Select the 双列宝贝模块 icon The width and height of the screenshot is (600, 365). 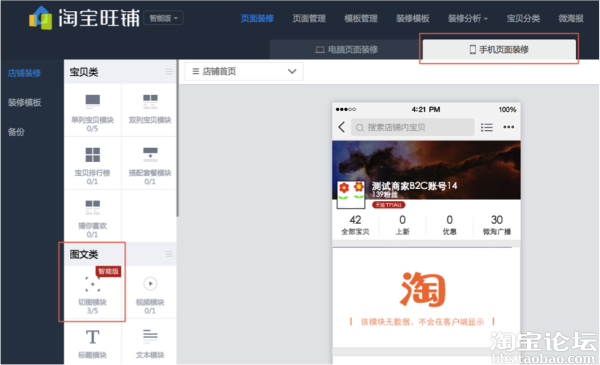tap(150, 101)
